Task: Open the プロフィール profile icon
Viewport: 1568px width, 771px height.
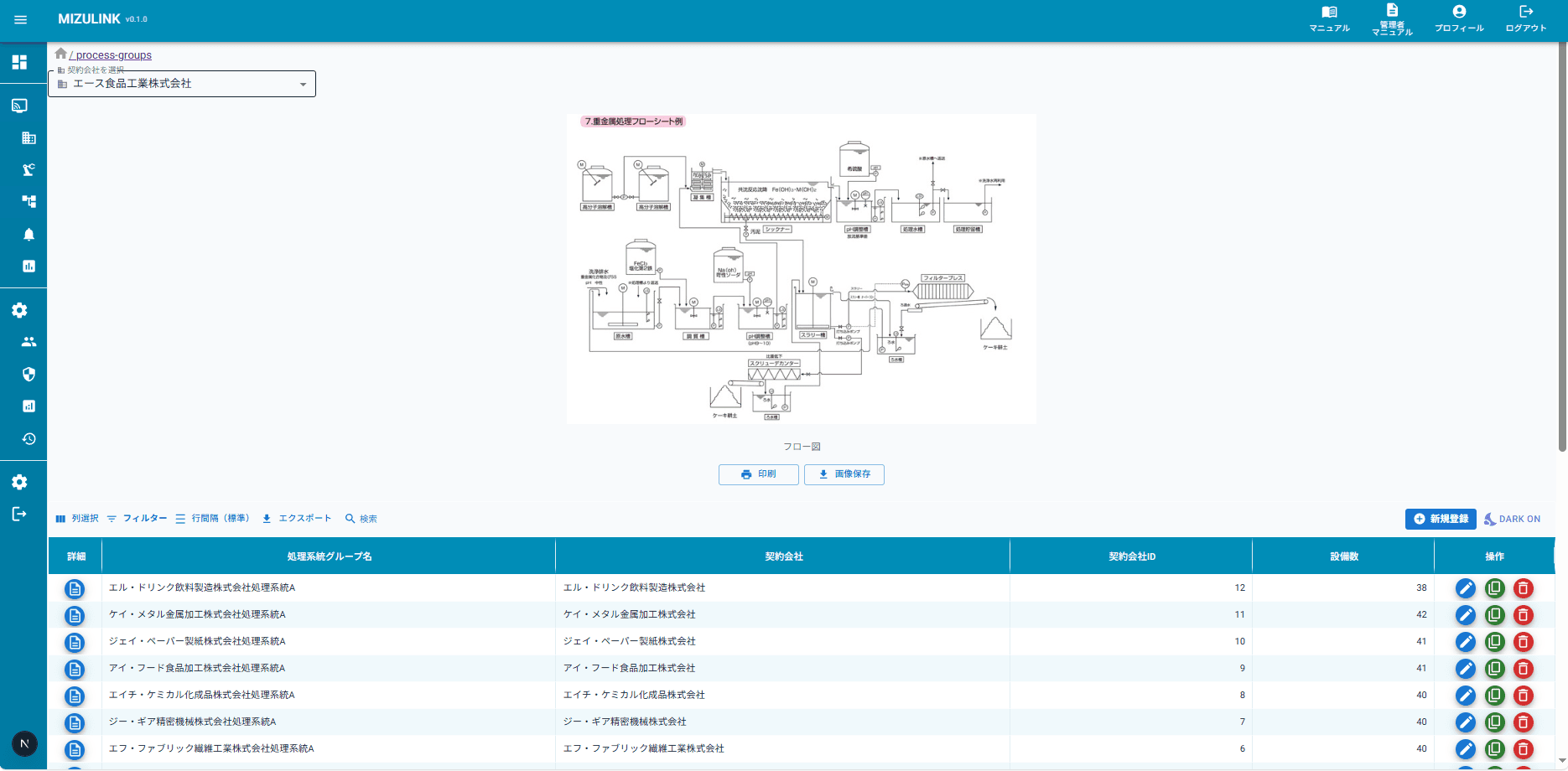Action: coord(1459,19)
